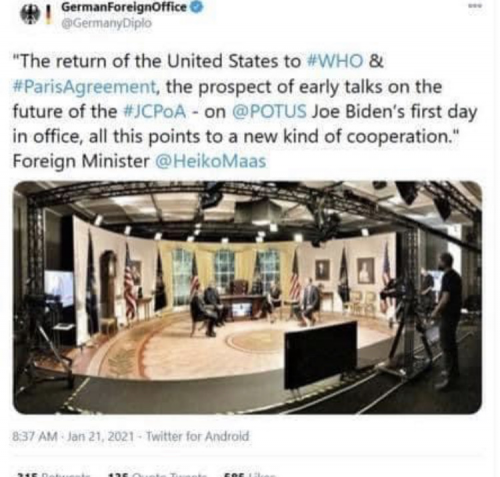Click the 8:37 AM timestamp
The image size is (500, 477).
[35, 436]
